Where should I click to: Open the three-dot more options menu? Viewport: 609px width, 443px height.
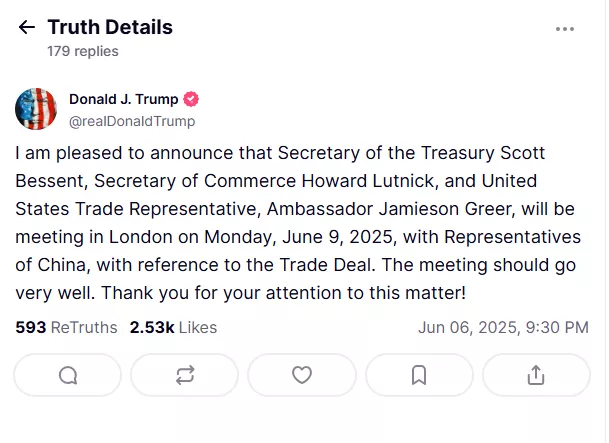[x=565, y=29]
